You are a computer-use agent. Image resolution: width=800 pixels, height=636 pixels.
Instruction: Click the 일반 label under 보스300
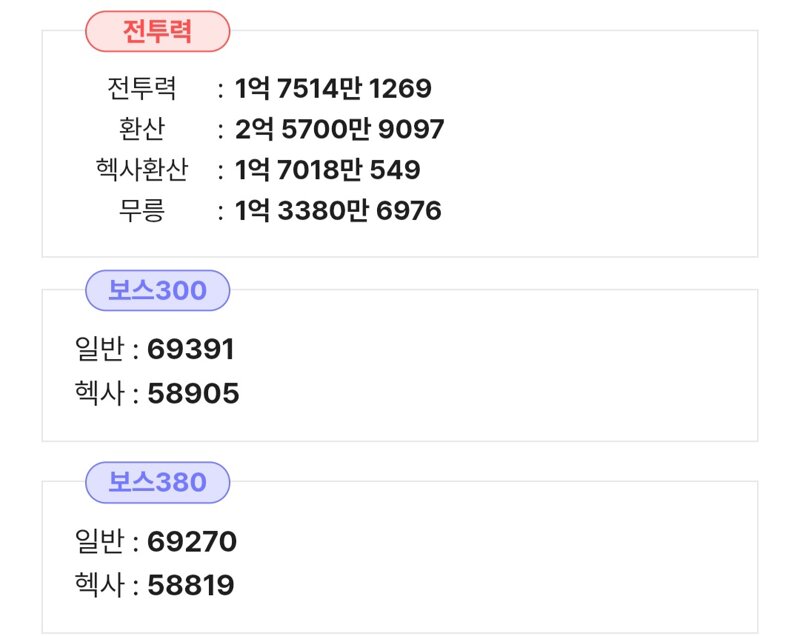pos(99,349)
